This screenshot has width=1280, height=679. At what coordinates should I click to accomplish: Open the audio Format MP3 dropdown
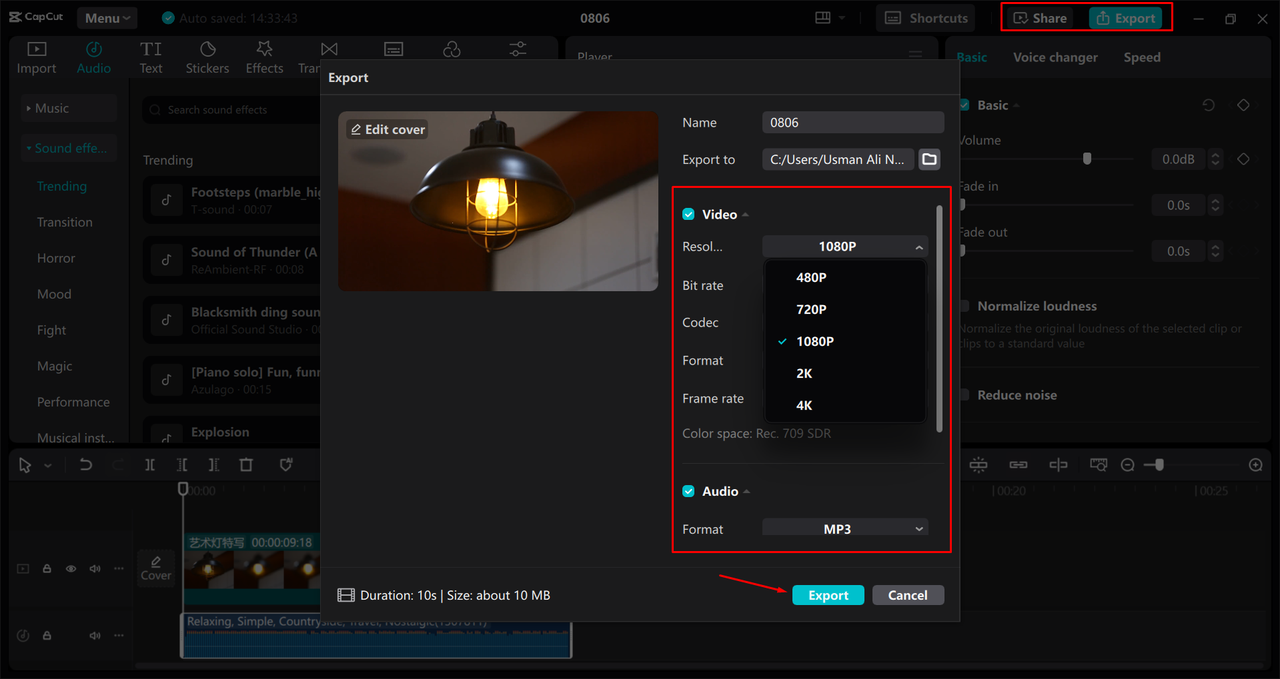click(845, 529)
